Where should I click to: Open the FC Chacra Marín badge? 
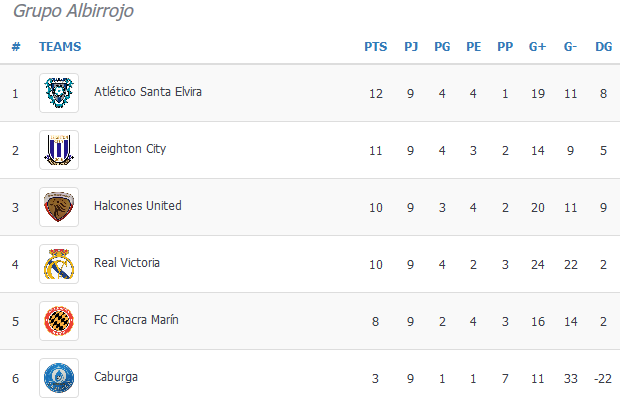point(59,321)
